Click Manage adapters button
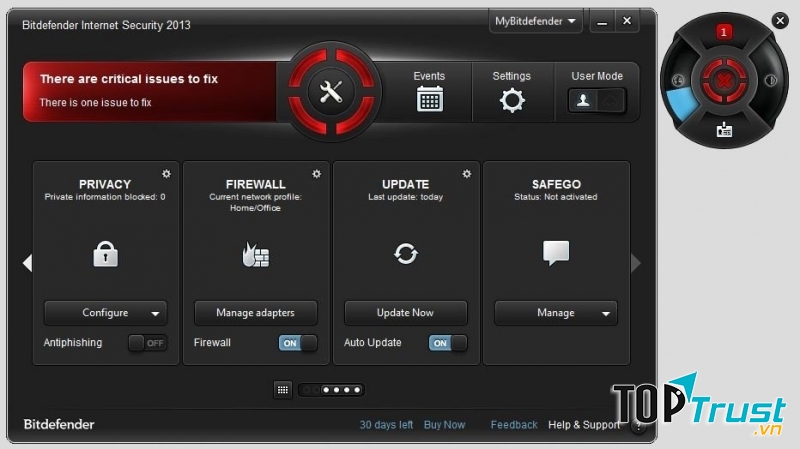Image resolution: width=800 pixels, height=449 pixels. click(x=256, y=313)
